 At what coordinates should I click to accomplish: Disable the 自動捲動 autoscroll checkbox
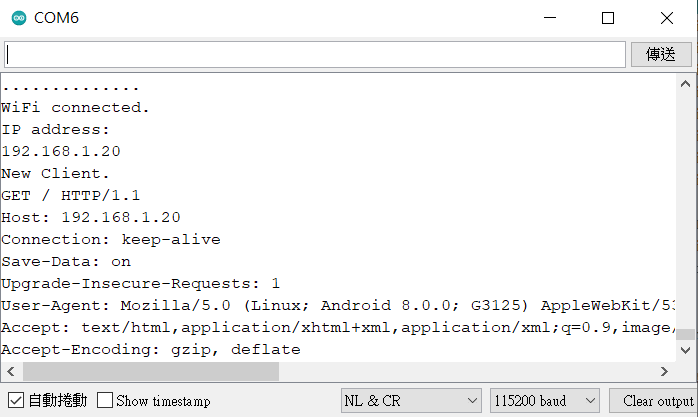(16, 401)
